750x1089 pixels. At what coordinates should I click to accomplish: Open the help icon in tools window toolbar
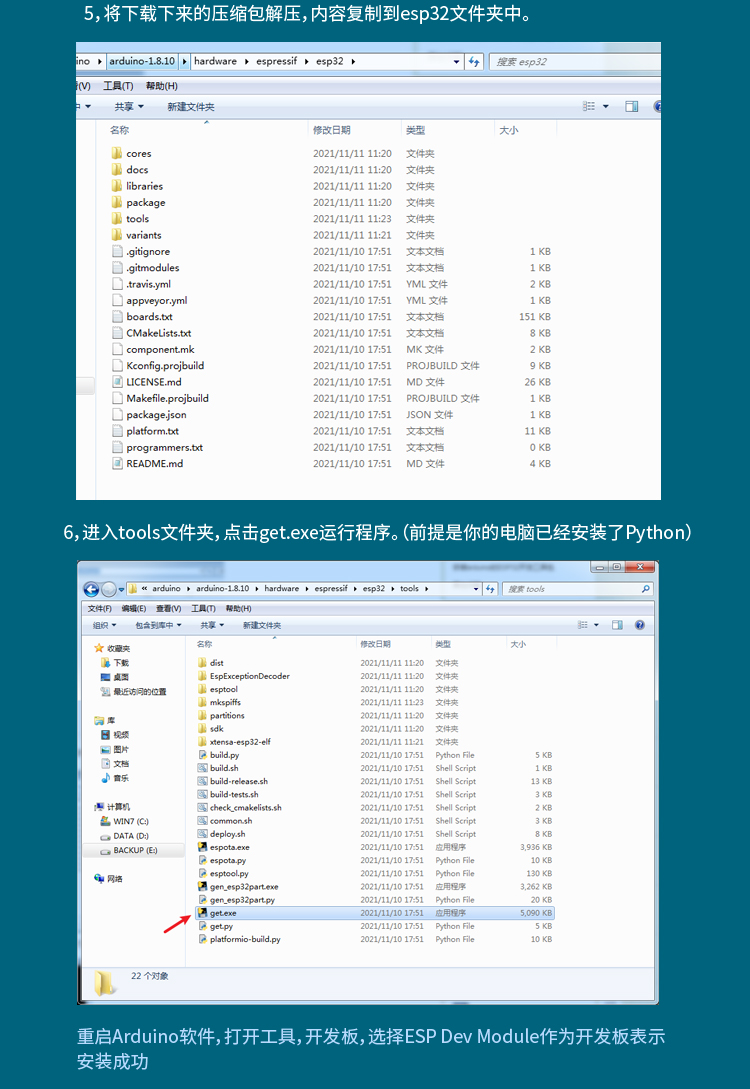pyautogui.click(x=639, y=625)
